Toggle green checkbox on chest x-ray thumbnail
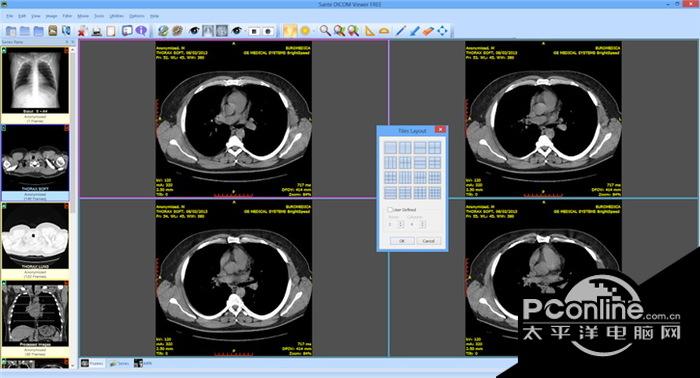700x378 pixels. pos(4,50)
